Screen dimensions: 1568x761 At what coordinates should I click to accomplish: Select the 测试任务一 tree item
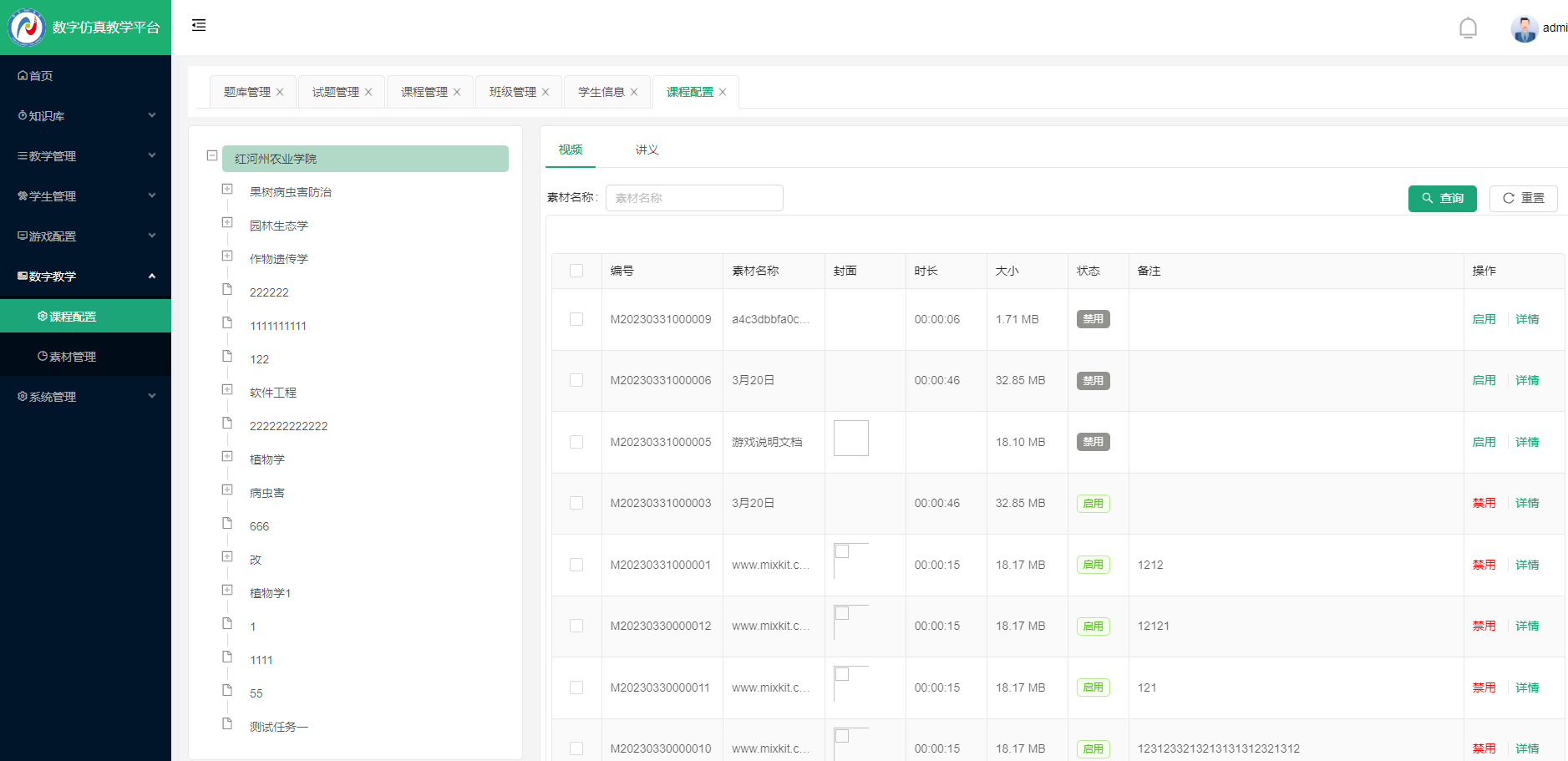coord(279,727)
